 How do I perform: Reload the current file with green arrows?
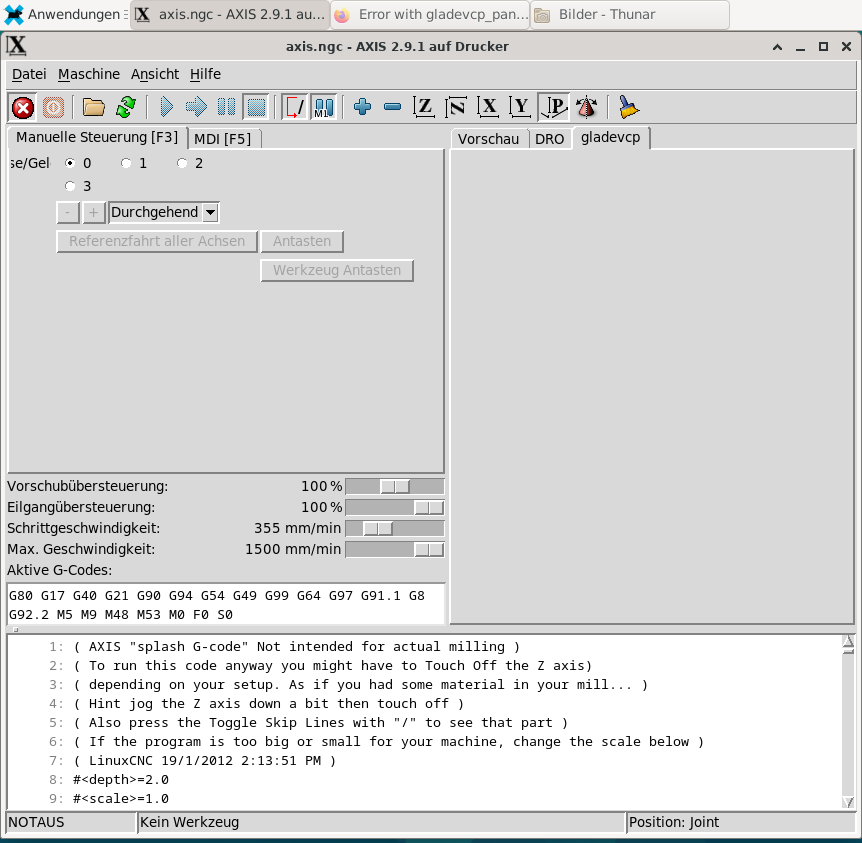tap(126, 107)
